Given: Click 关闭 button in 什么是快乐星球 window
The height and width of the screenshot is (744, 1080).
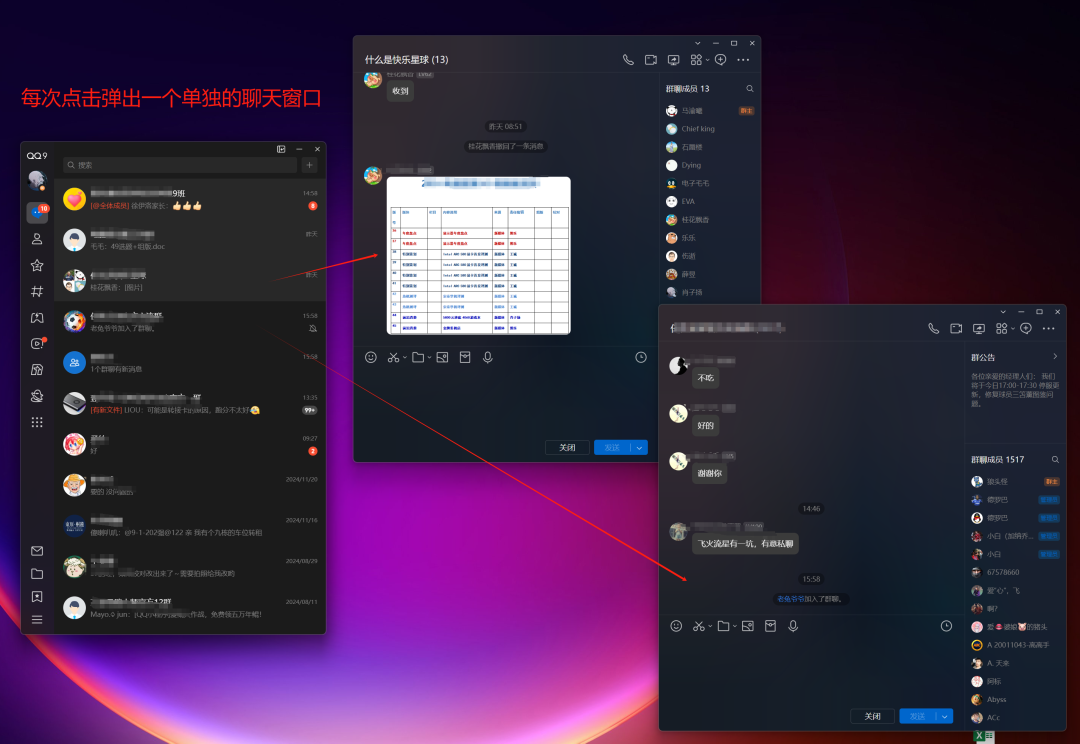Looking at the screenshot, I should pyautogui.click(x=568, y=448).
